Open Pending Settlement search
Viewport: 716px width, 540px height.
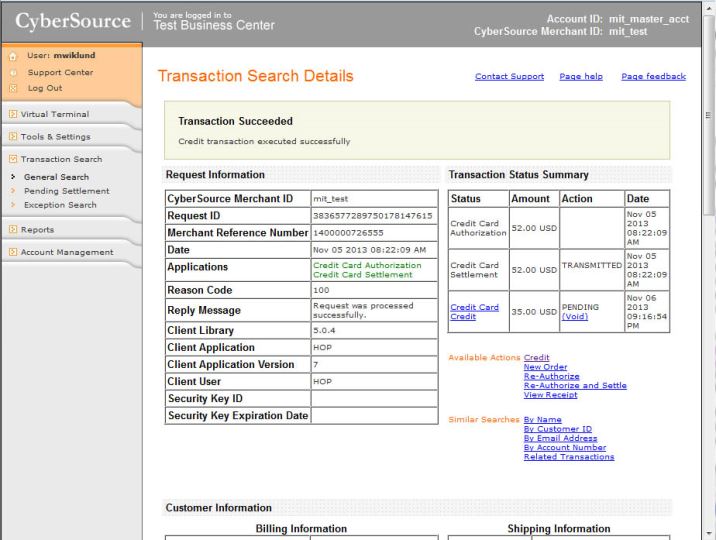click(66, 191)
